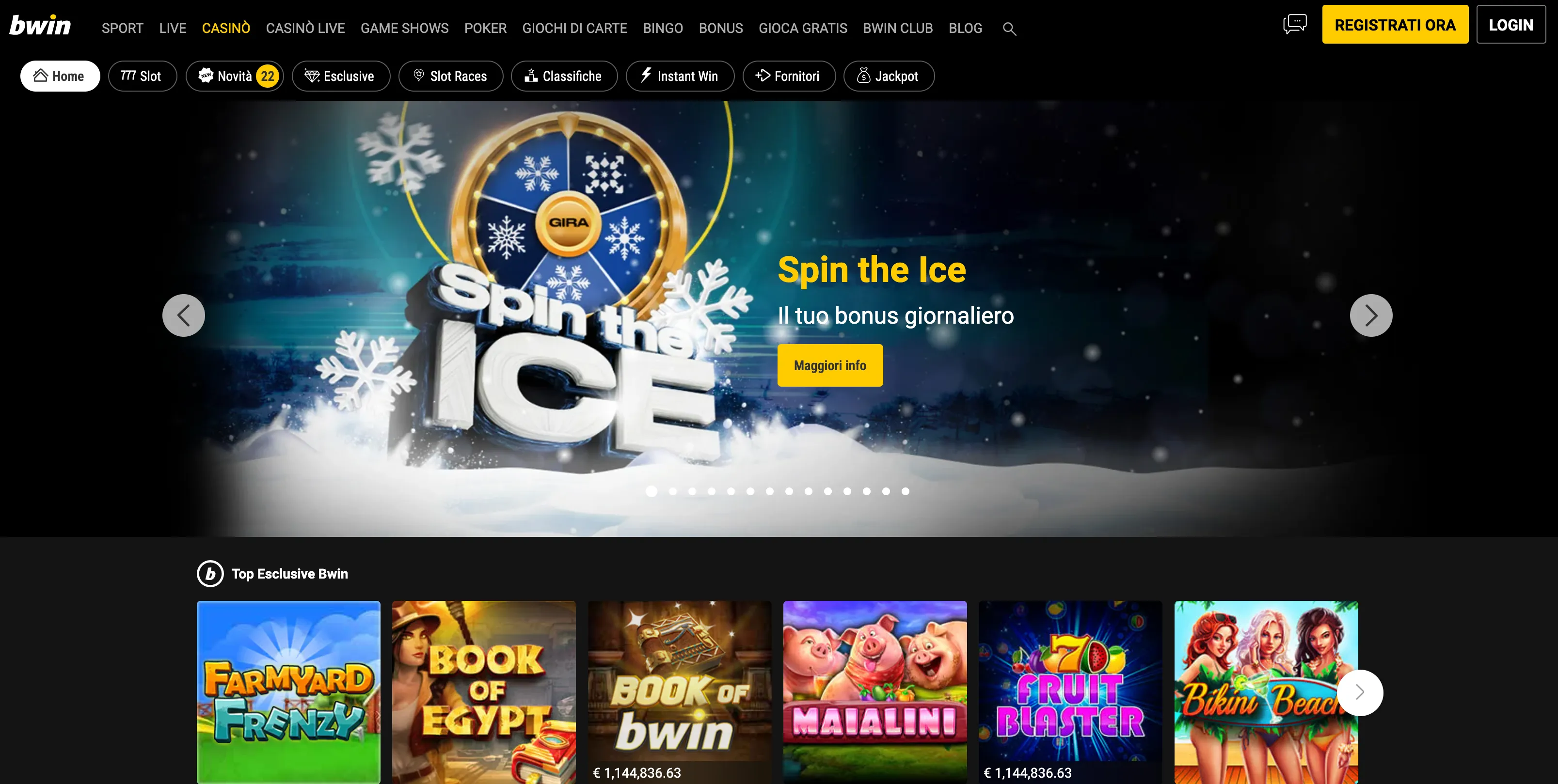Jump to the last carousel dot
Viewport: 1558px width, 784px height.
[x=906, y=491]
